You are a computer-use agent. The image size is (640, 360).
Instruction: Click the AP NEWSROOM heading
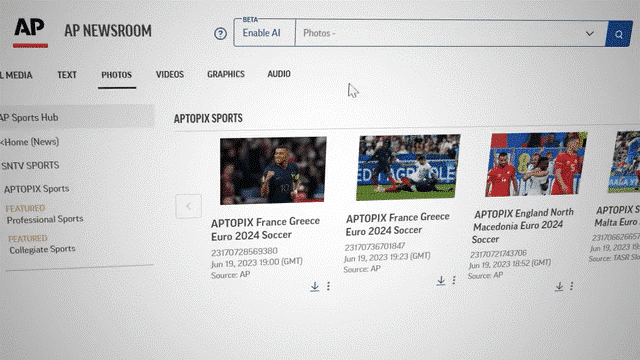point(108,31)
